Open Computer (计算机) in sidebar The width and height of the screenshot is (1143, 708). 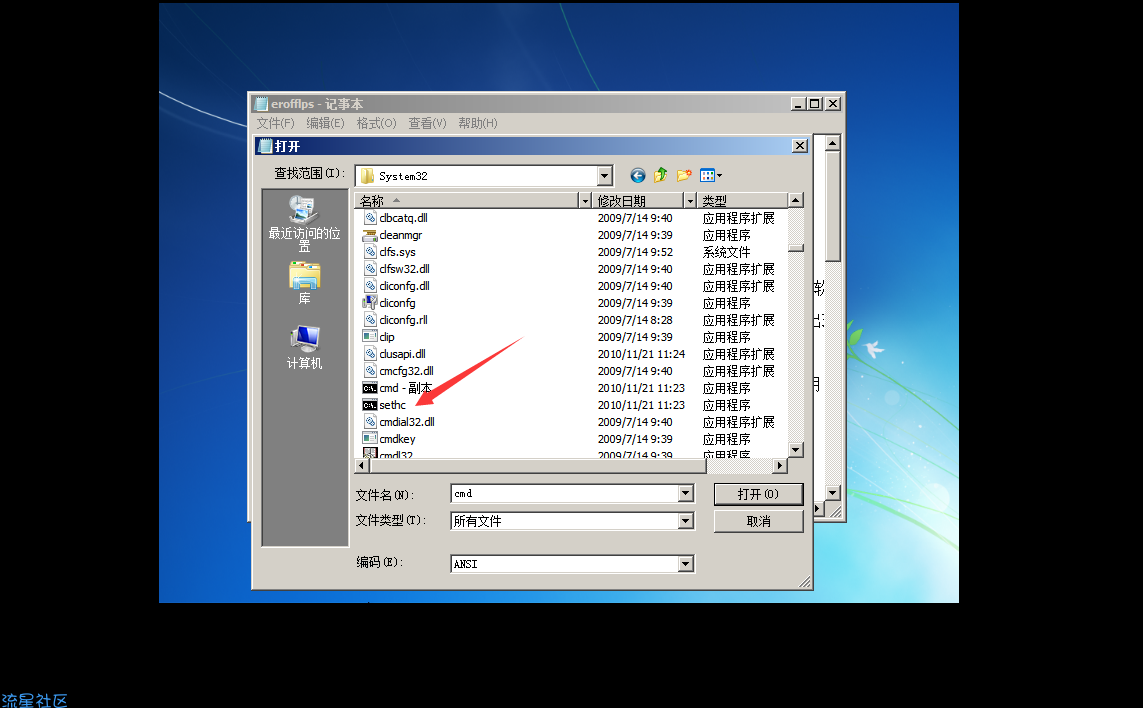304,347
